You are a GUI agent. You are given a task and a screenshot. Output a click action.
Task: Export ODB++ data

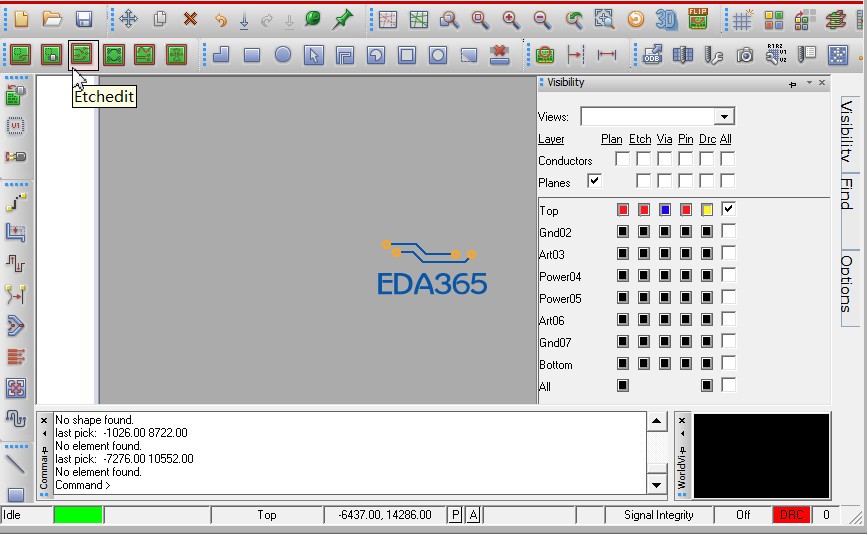652,55
